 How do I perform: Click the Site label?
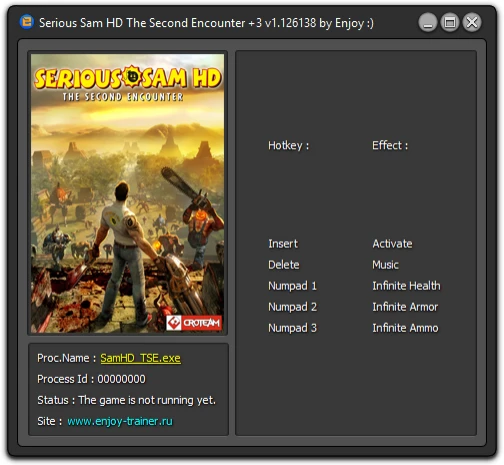coord(50,421)
